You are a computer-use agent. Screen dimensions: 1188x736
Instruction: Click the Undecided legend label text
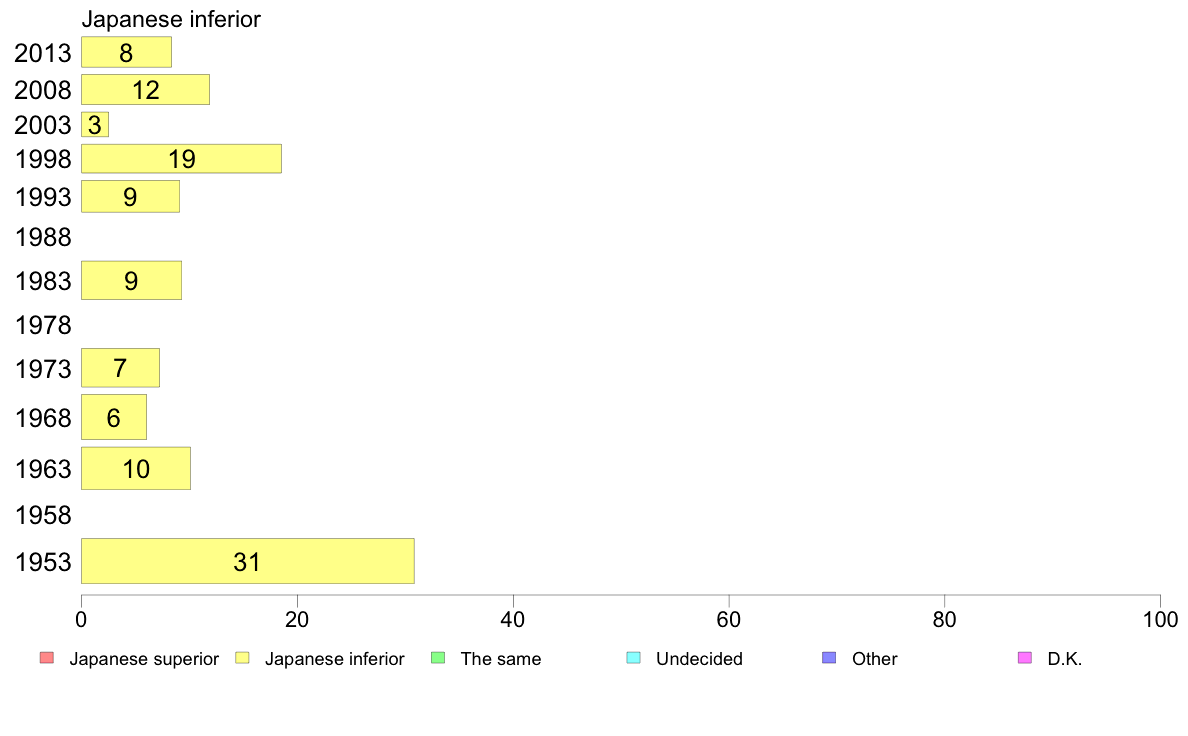coord(699,659)
